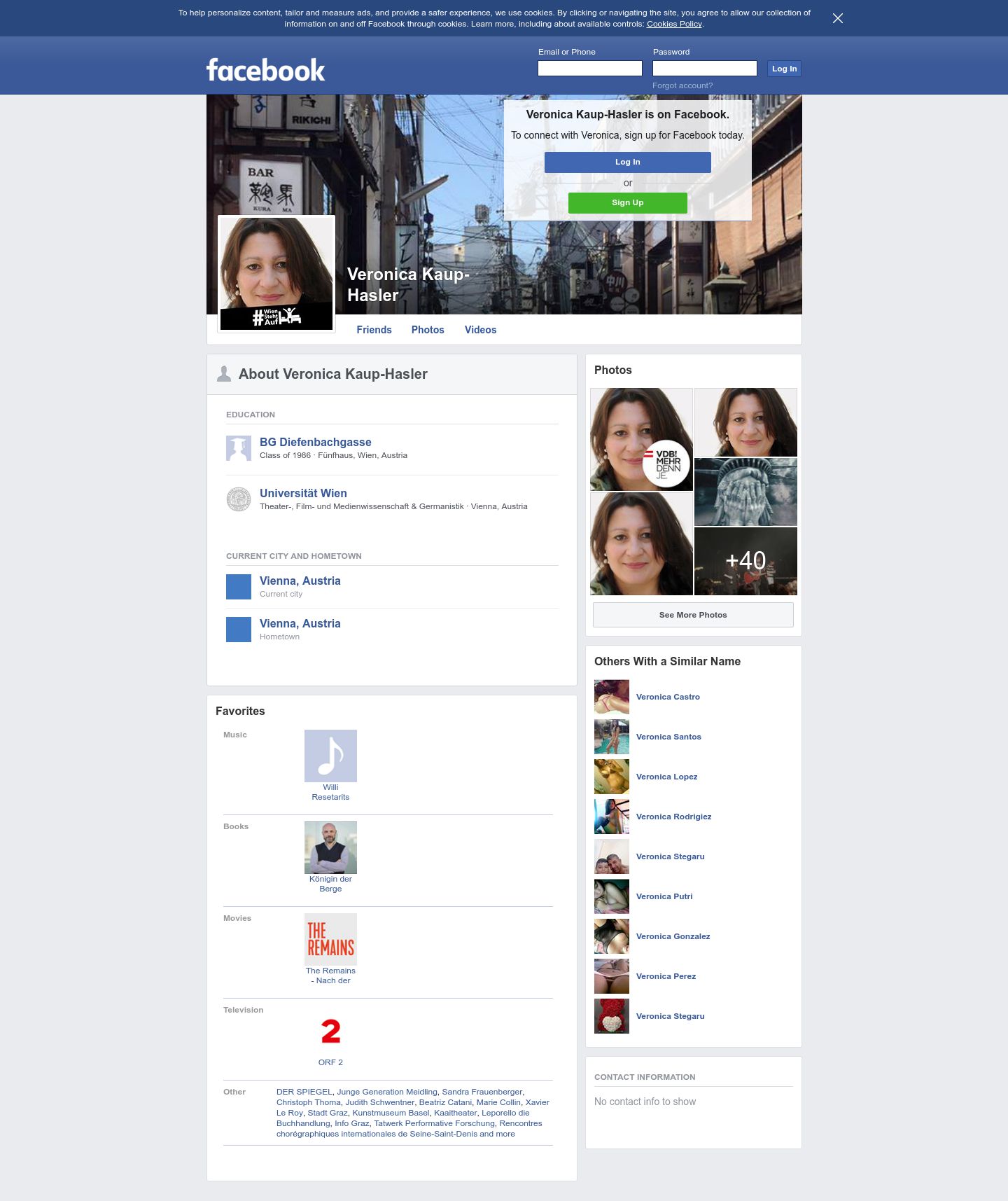Viewport: 1008px width, 1201px height.
Task: Open Vienna, Austria current city link
Action: (x=300, y=581)
